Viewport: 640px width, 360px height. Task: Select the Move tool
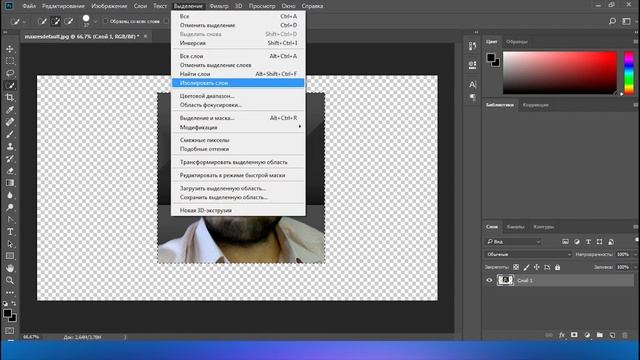pyautogui.click(x=10, y=49)
